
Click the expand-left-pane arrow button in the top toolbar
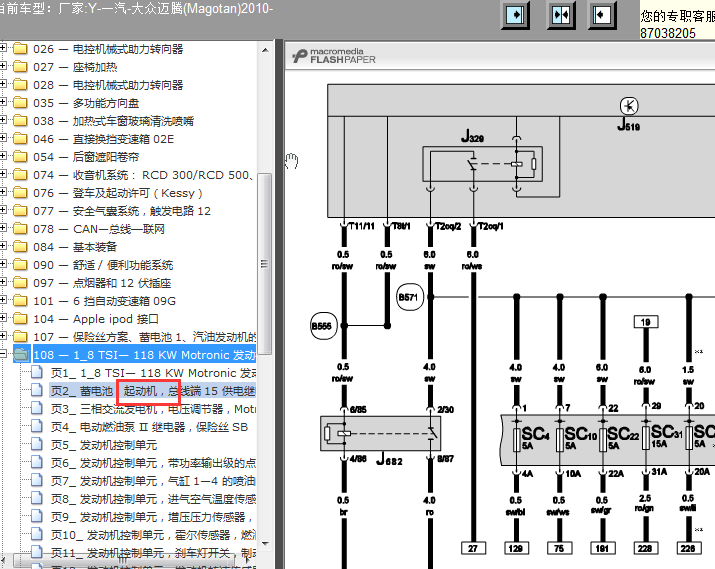[515, 16]
